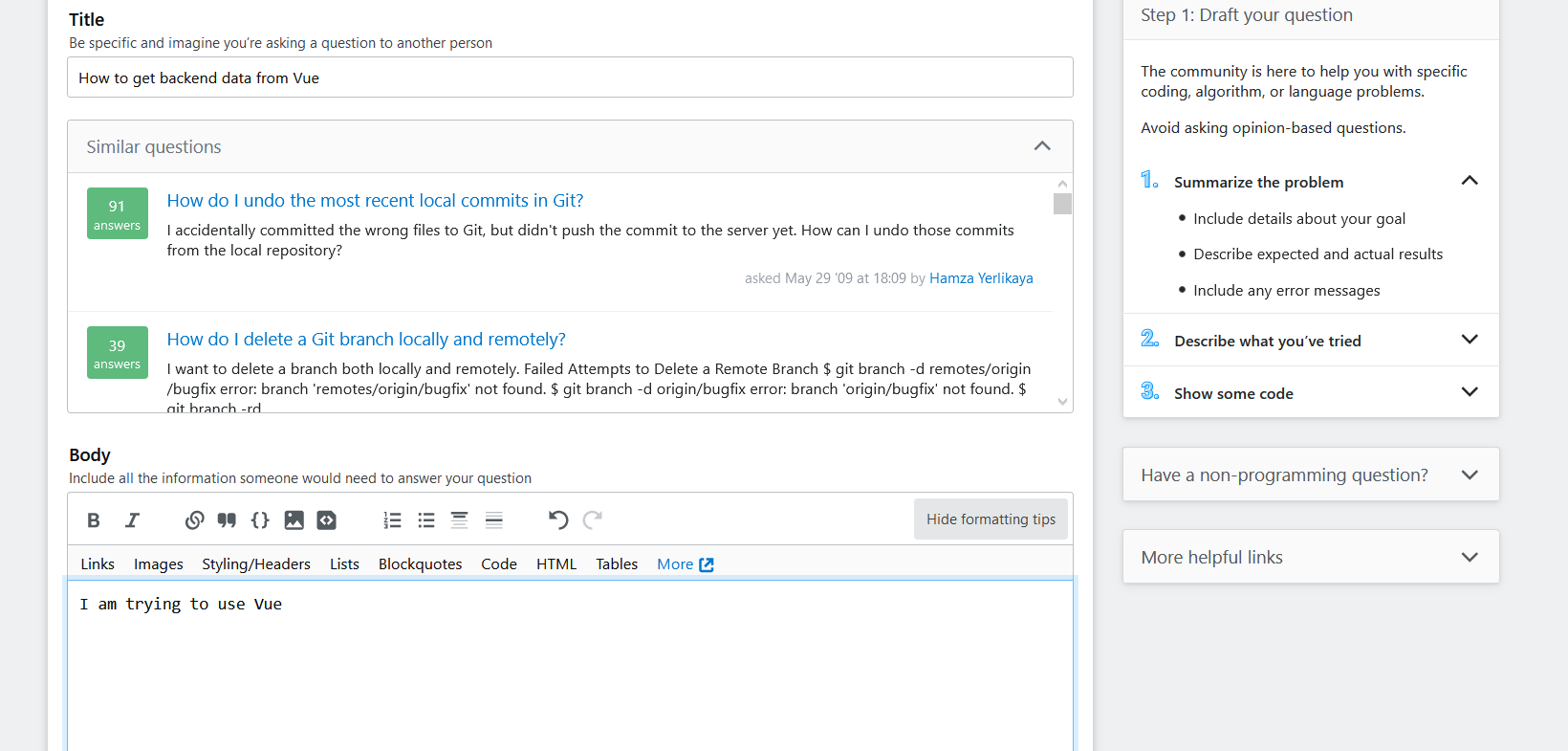The height and width of the screenshot is (751, 1568).
Task: Open the HTML formatting tip tab
Action: 556,564
